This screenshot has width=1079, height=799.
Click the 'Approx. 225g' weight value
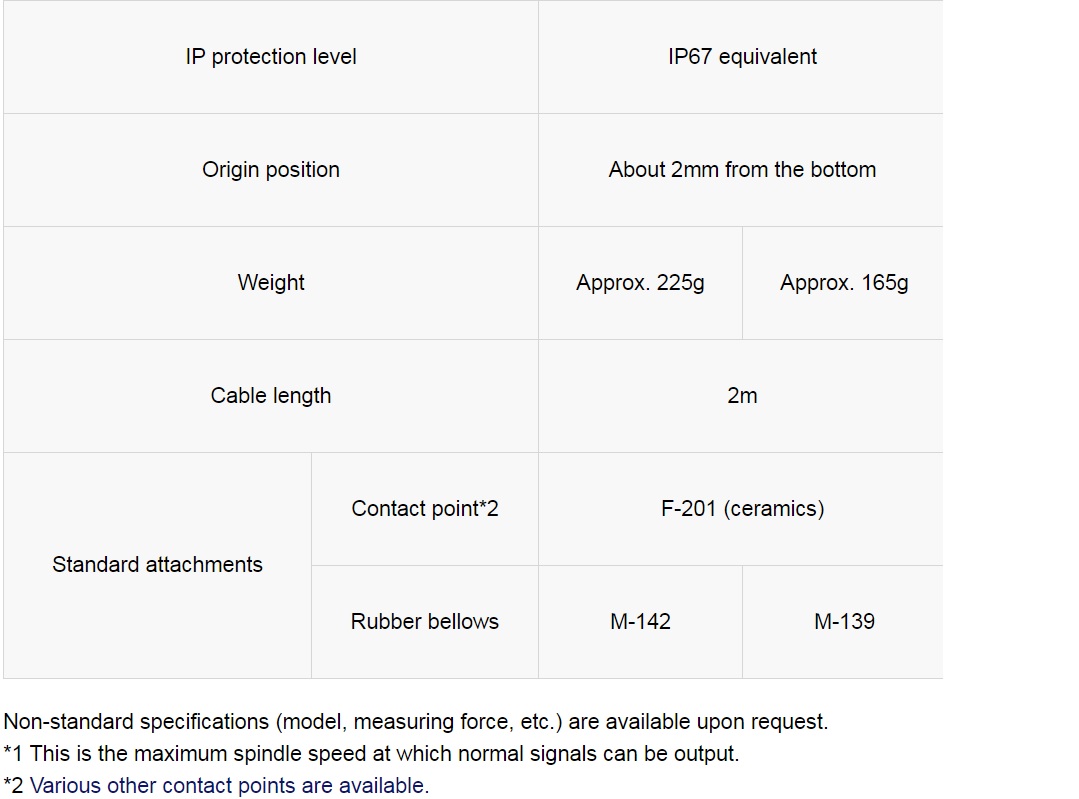click(641, 283)
